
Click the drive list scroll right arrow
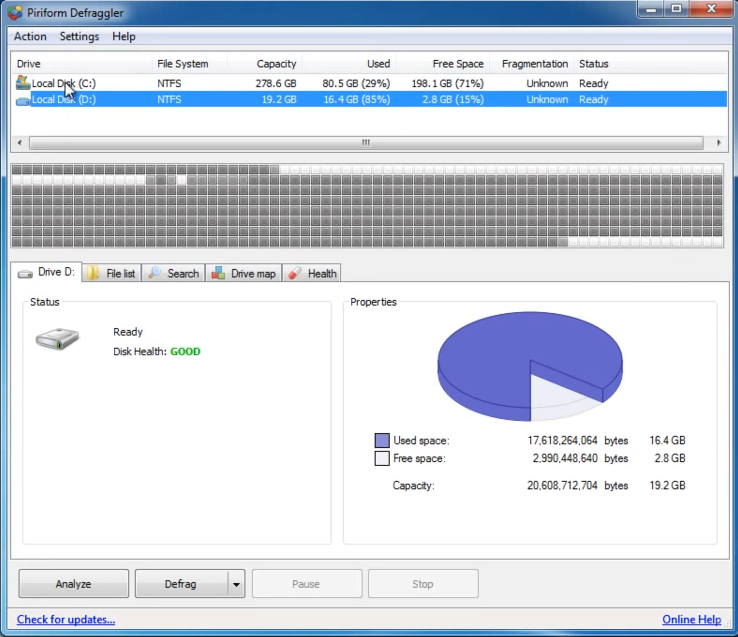point(718,143)
